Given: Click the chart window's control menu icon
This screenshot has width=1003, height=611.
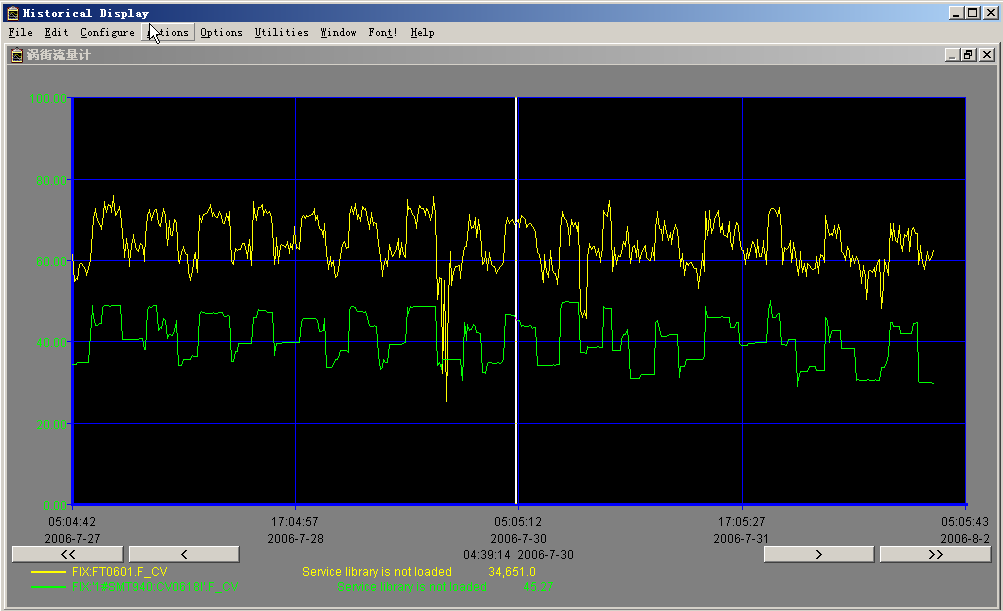Looking at the screenshot, I should (x=17, y=55).
